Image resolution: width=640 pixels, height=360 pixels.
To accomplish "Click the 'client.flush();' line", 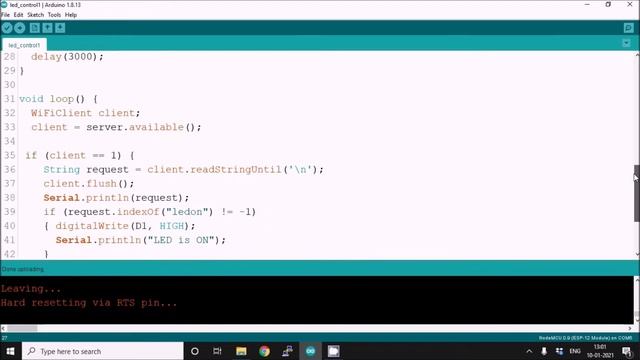I will 89,184.
